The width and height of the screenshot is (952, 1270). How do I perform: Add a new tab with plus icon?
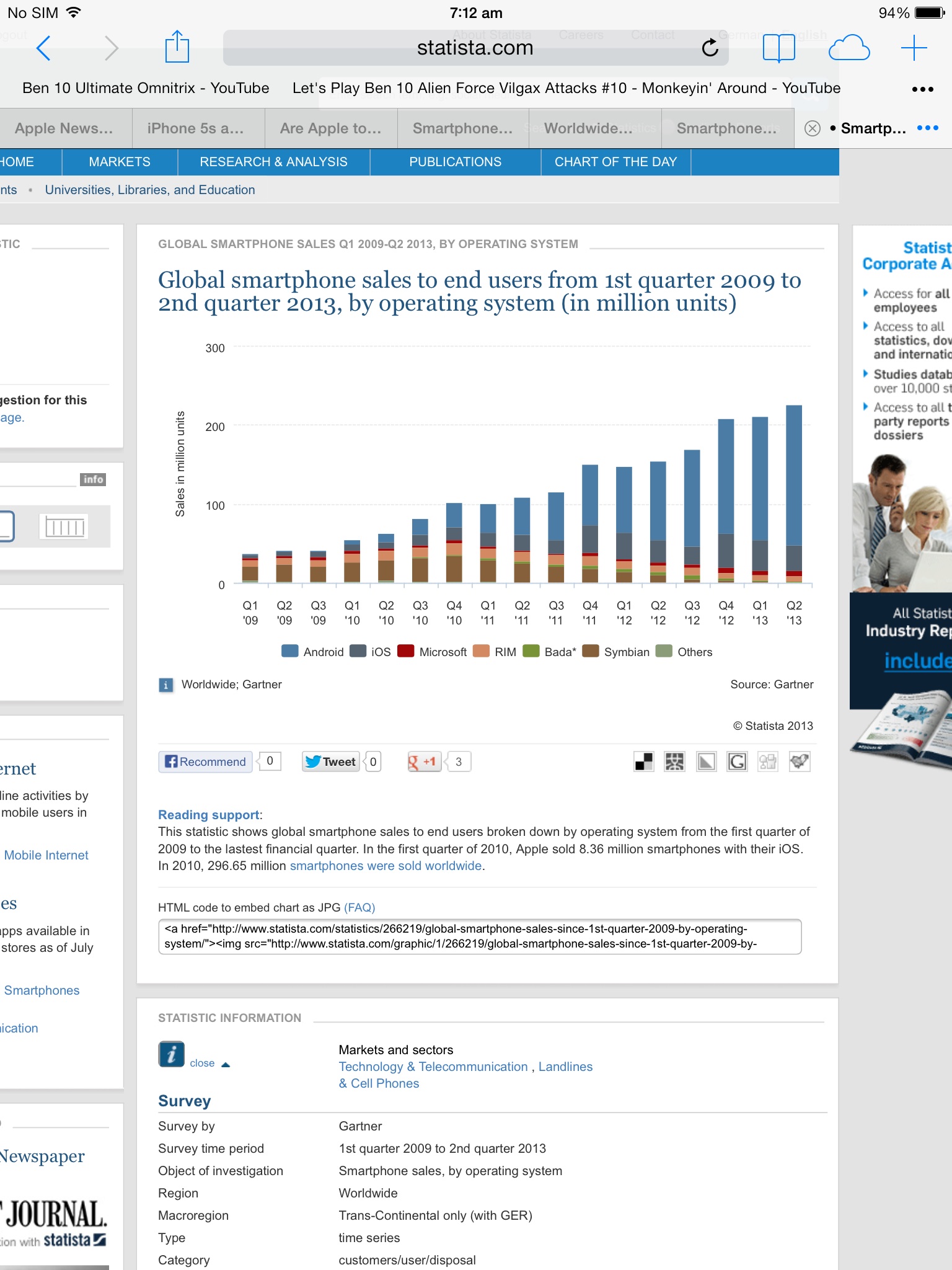coord(914,48)
